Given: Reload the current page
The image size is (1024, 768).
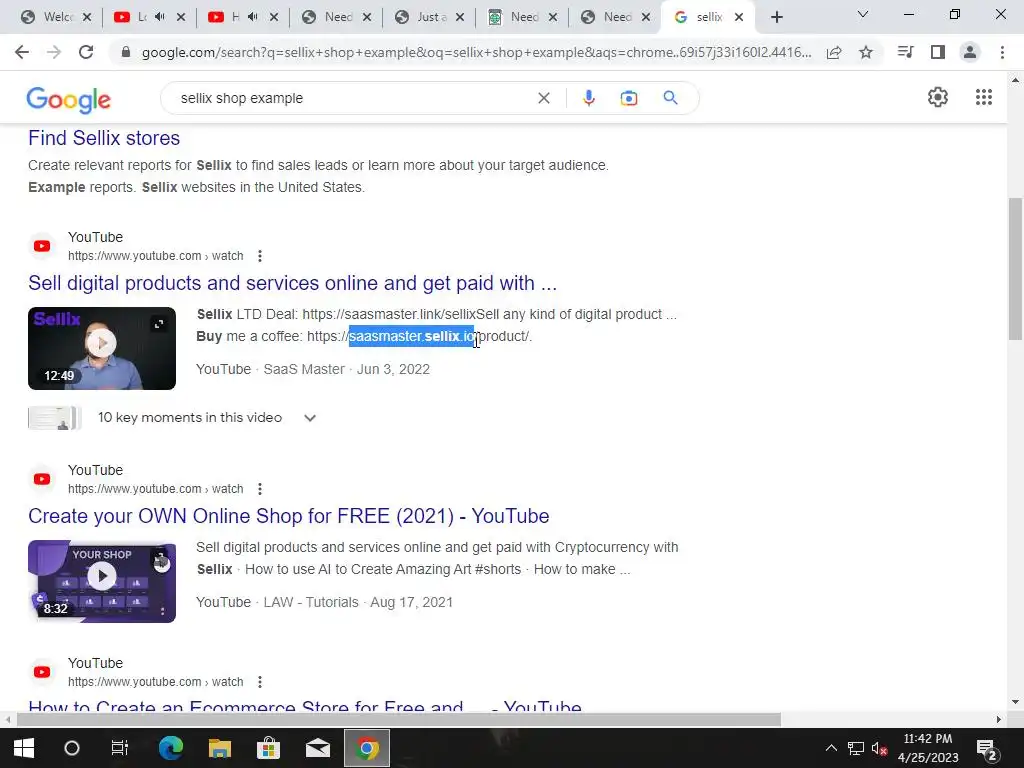Looking at the screenshot, I should [86, 52].
